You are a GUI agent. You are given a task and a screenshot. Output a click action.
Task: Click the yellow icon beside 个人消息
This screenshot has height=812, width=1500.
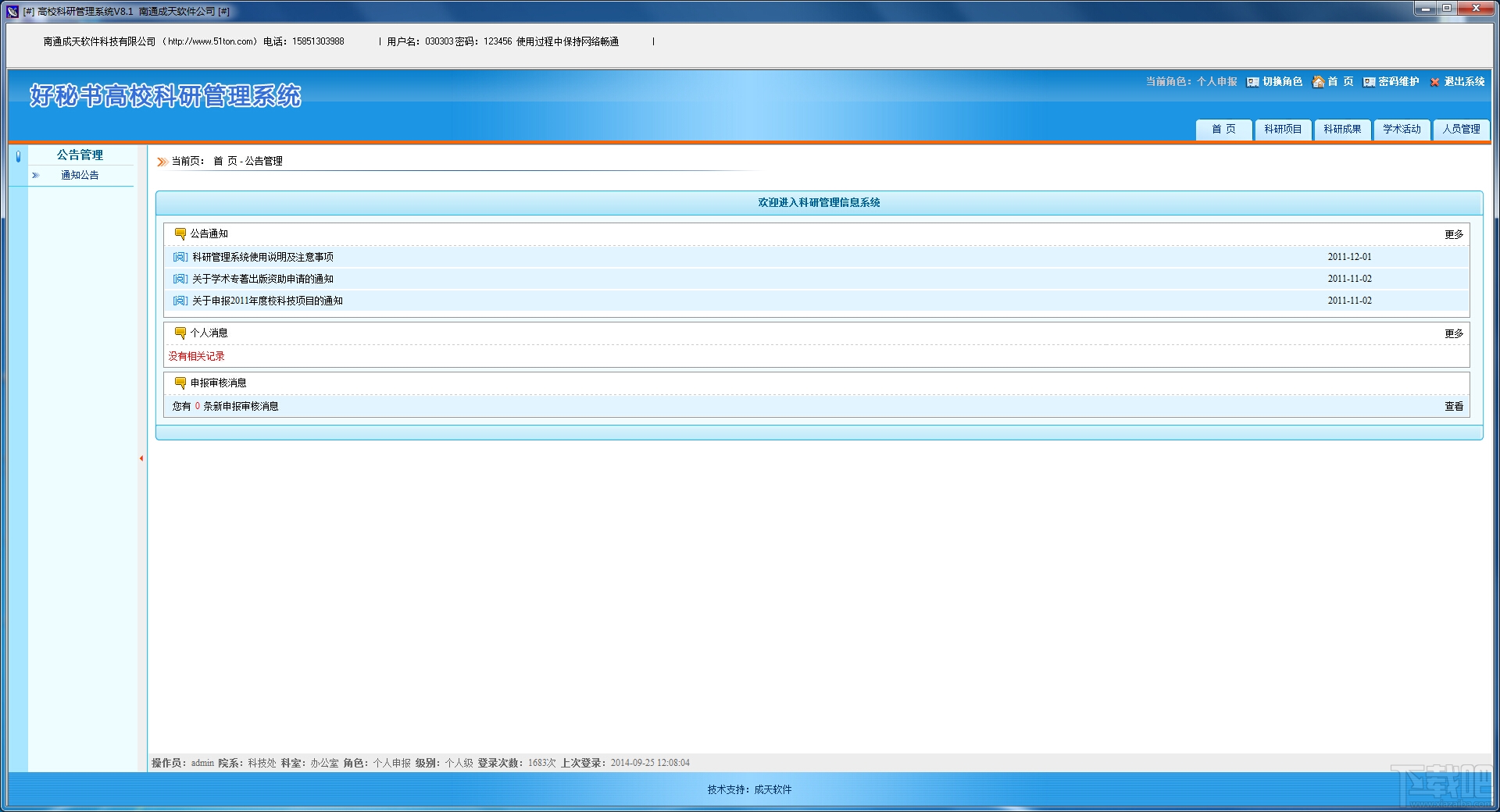coord(180,333)
